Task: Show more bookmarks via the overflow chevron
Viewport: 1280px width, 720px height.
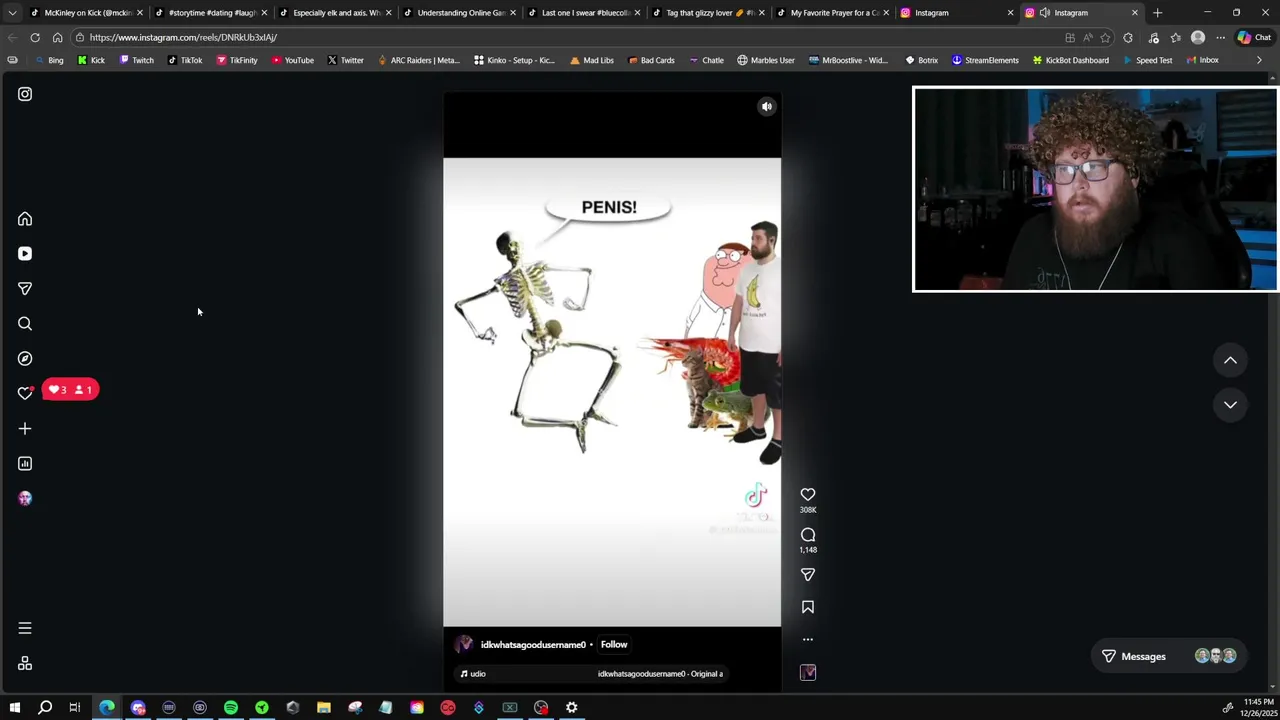Action: [1259, 60]
